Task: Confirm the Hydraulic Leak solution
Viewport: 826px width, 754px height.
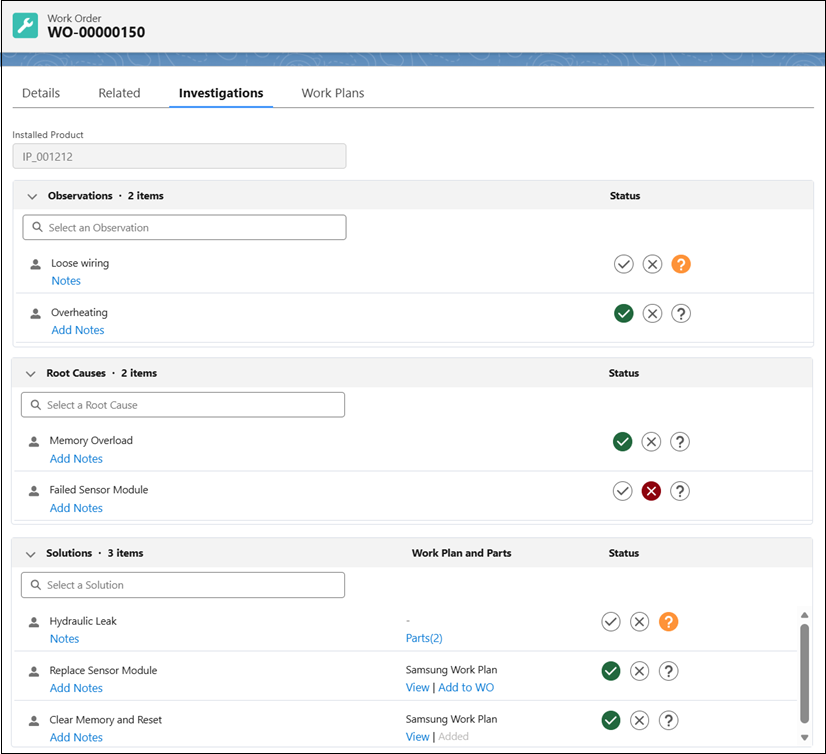Action: (x=611, y=622)
